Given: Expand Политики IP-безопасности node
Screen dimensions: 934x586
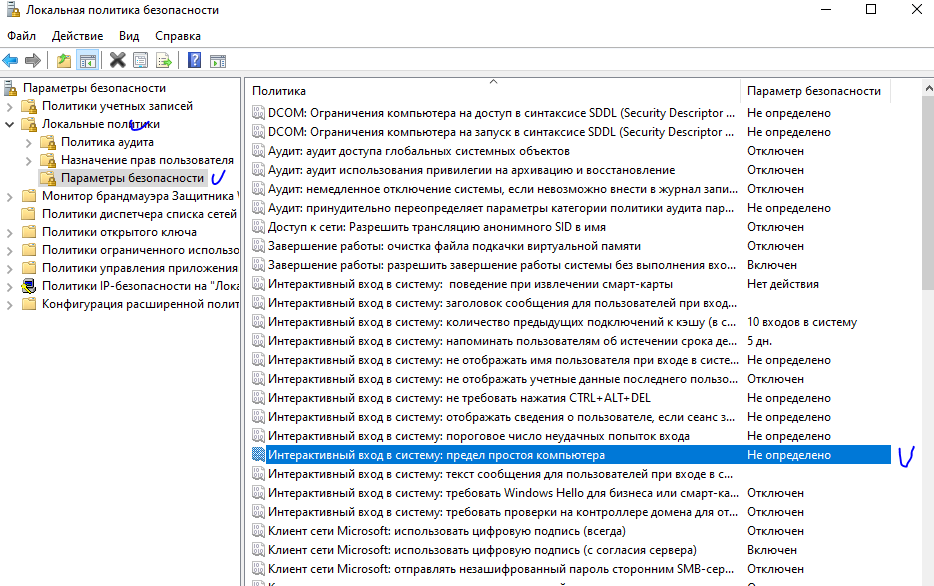Looking at the screenshot, I should (10, 286).
